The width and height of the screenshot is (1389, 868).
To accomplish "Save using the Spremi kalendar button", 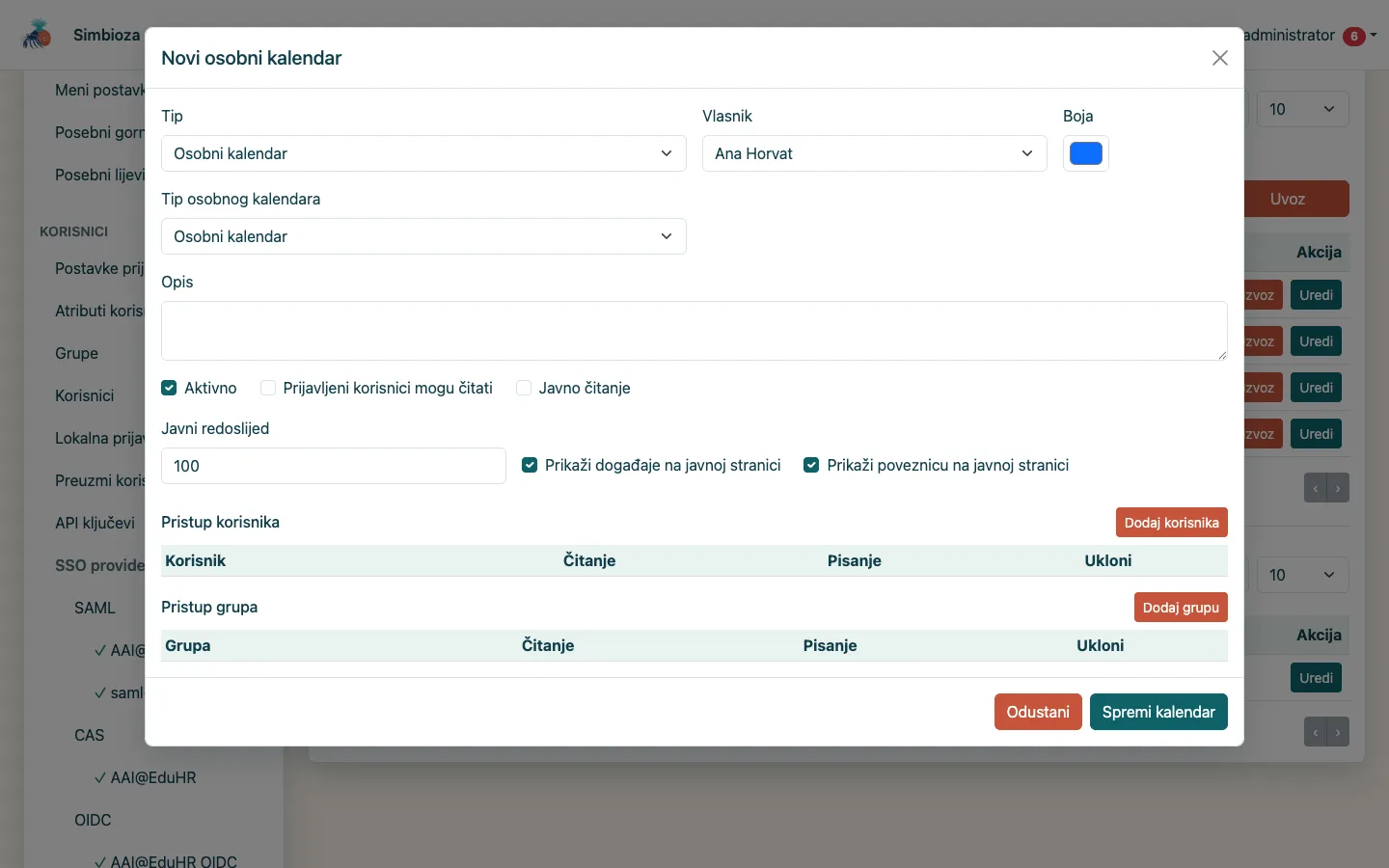I will pyautogui.click(x=1158, y=712).
